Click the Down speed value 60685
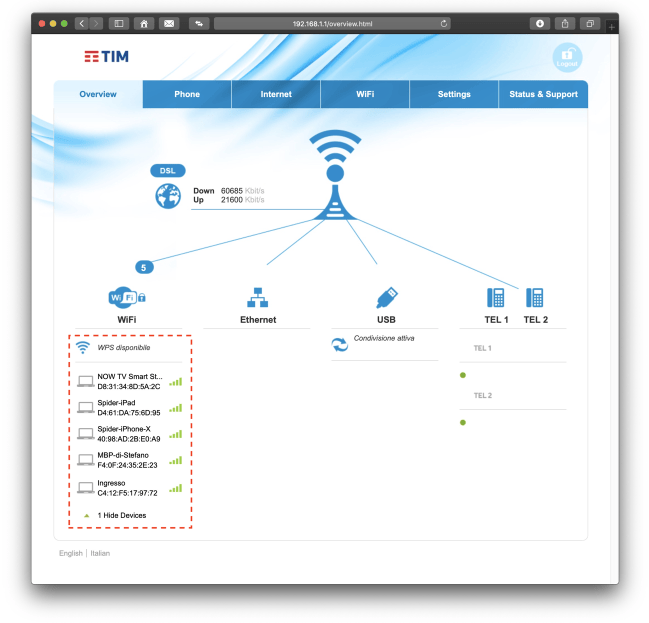The height and width of the screenshot is (623, 649). (232, 191)
